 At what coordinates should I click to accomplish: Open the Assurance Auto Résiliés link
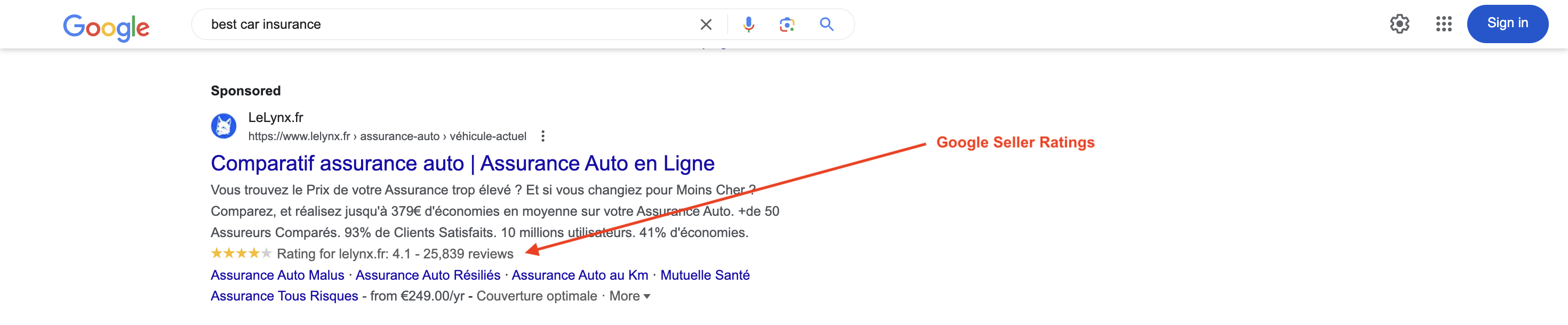coord(428,275)
